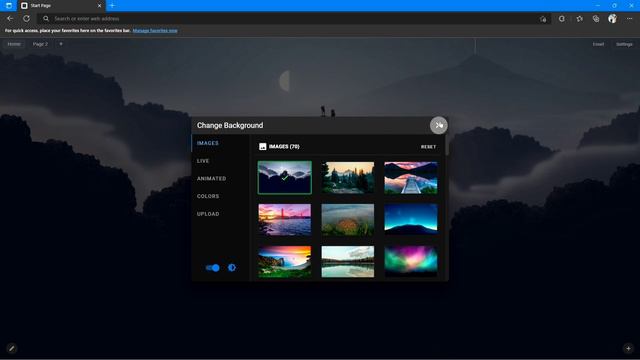Click the RESET background button
This screenshot has width=640, height=360.
point(428,147)
